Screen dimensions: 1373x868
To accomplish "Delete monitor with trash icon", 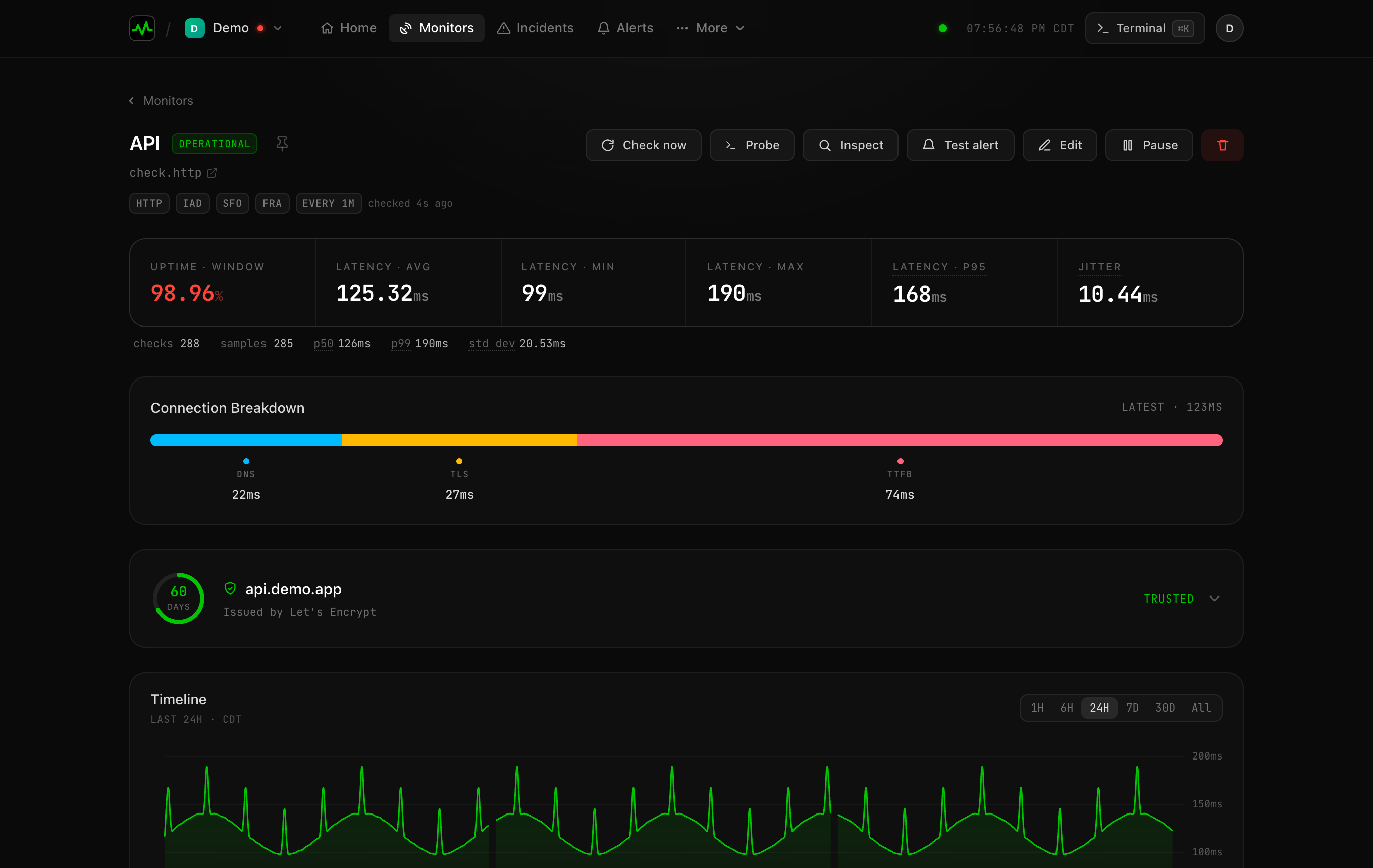I will click(1222, 145).
